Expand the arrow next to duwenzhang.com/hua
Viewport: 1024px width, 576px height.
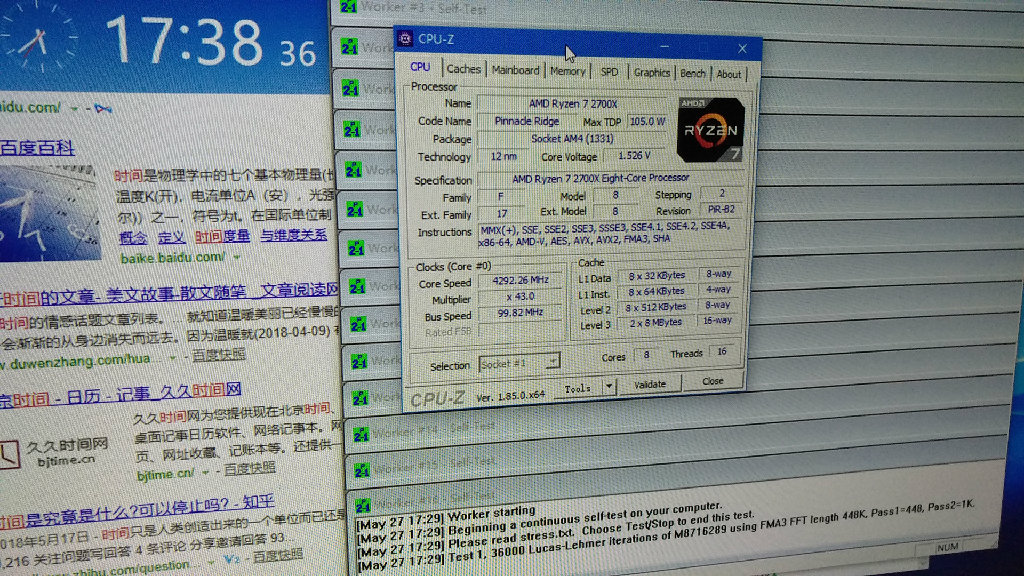(172, 358)
